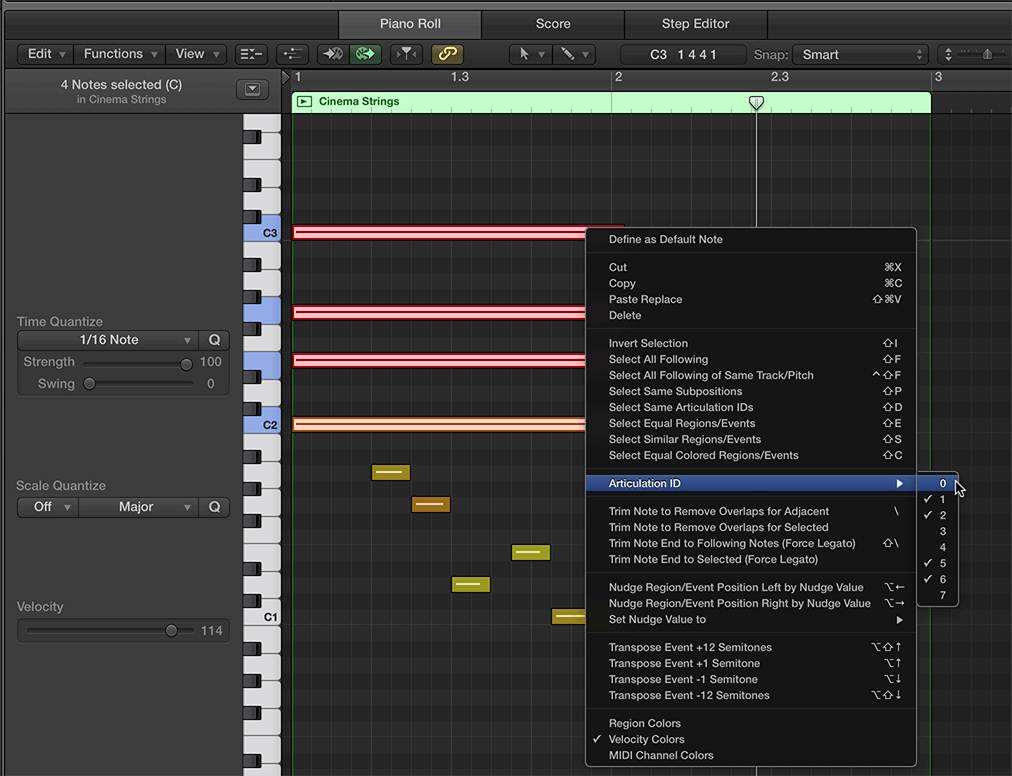Toggle checked Articulation ID 6

[x=938, y=579]
